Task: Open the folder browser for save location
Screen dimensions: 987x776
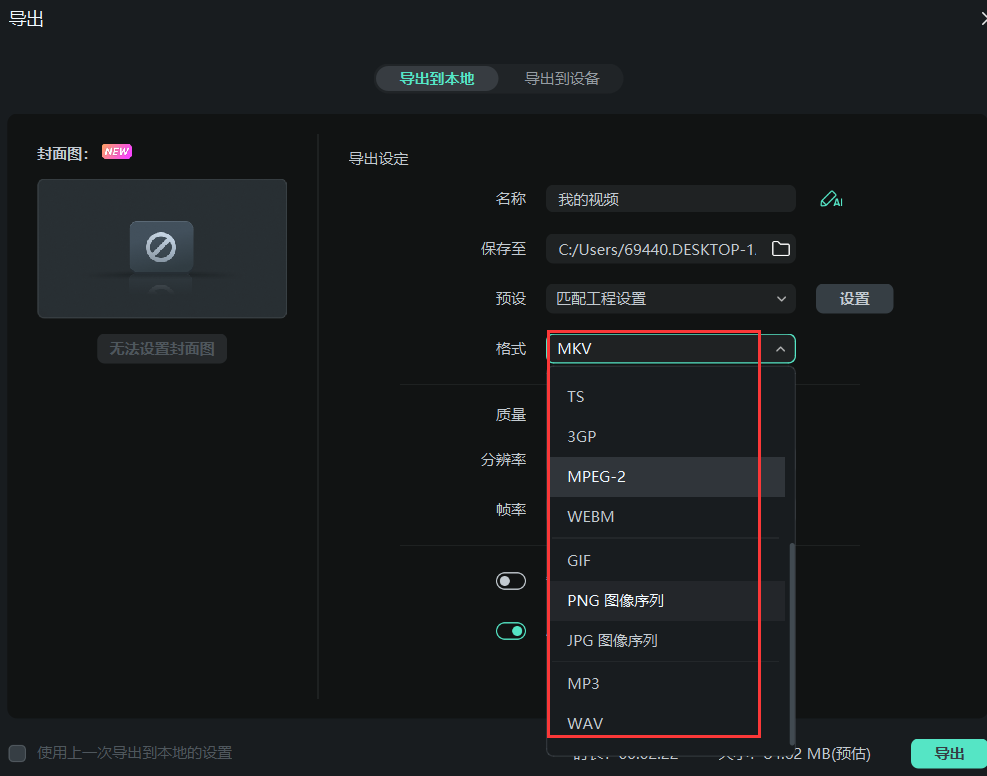Action: [781, 249]
